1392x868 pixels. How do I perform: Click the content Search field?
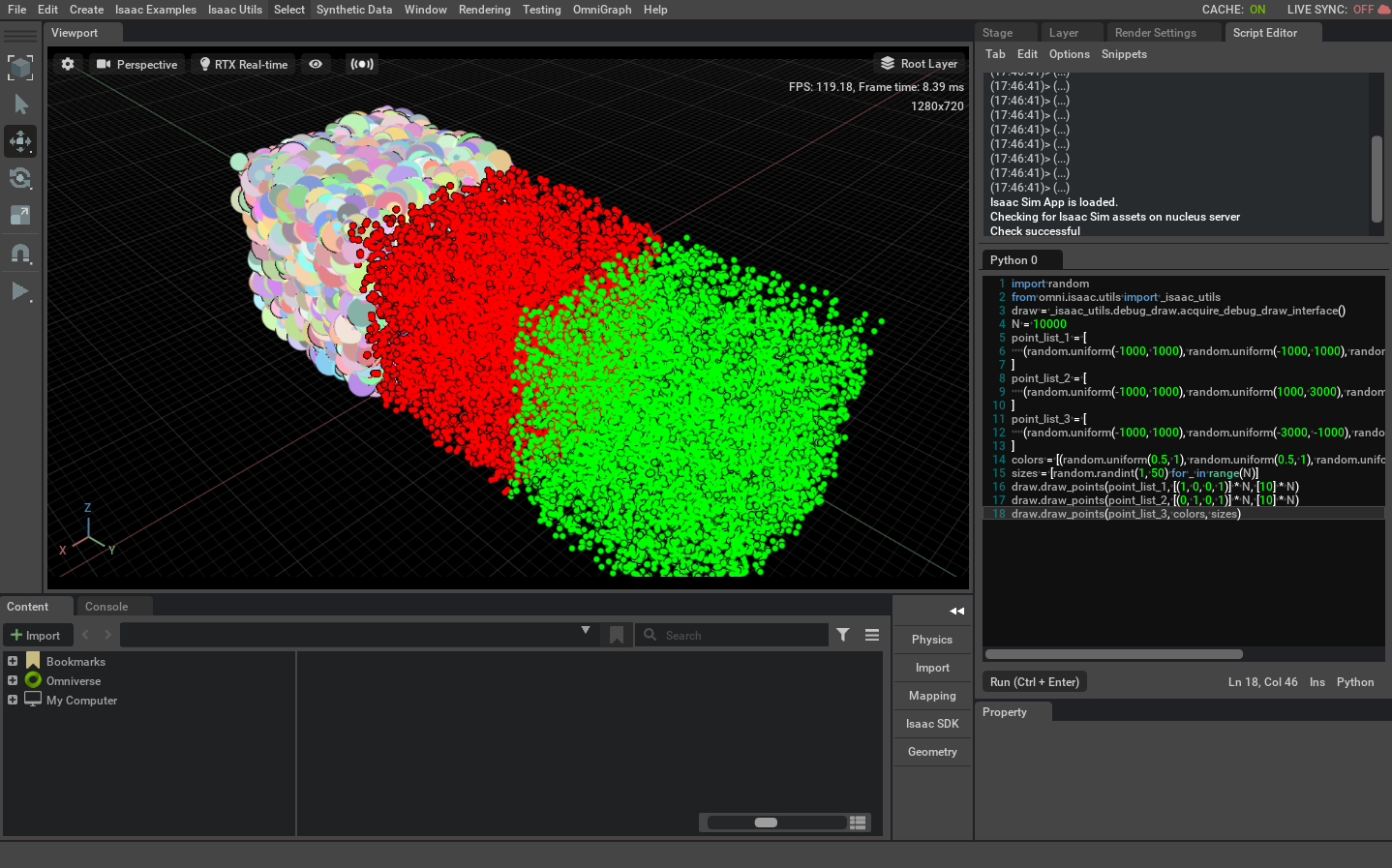pyautogui.click(x=732, y=636)
